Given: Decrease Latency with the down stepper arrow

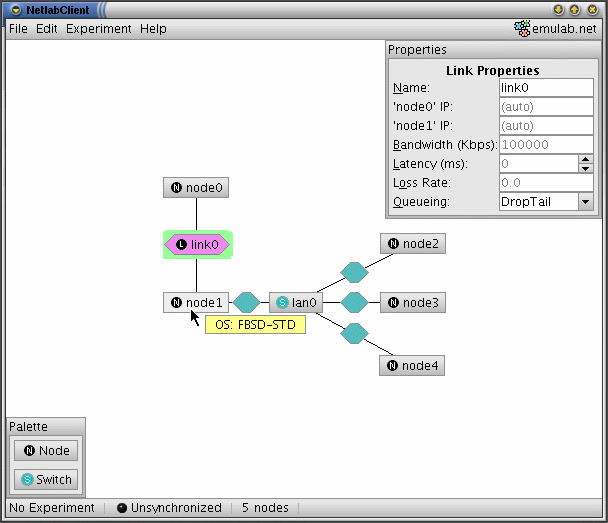Looking at the screenshot, I should pos(586,169).
